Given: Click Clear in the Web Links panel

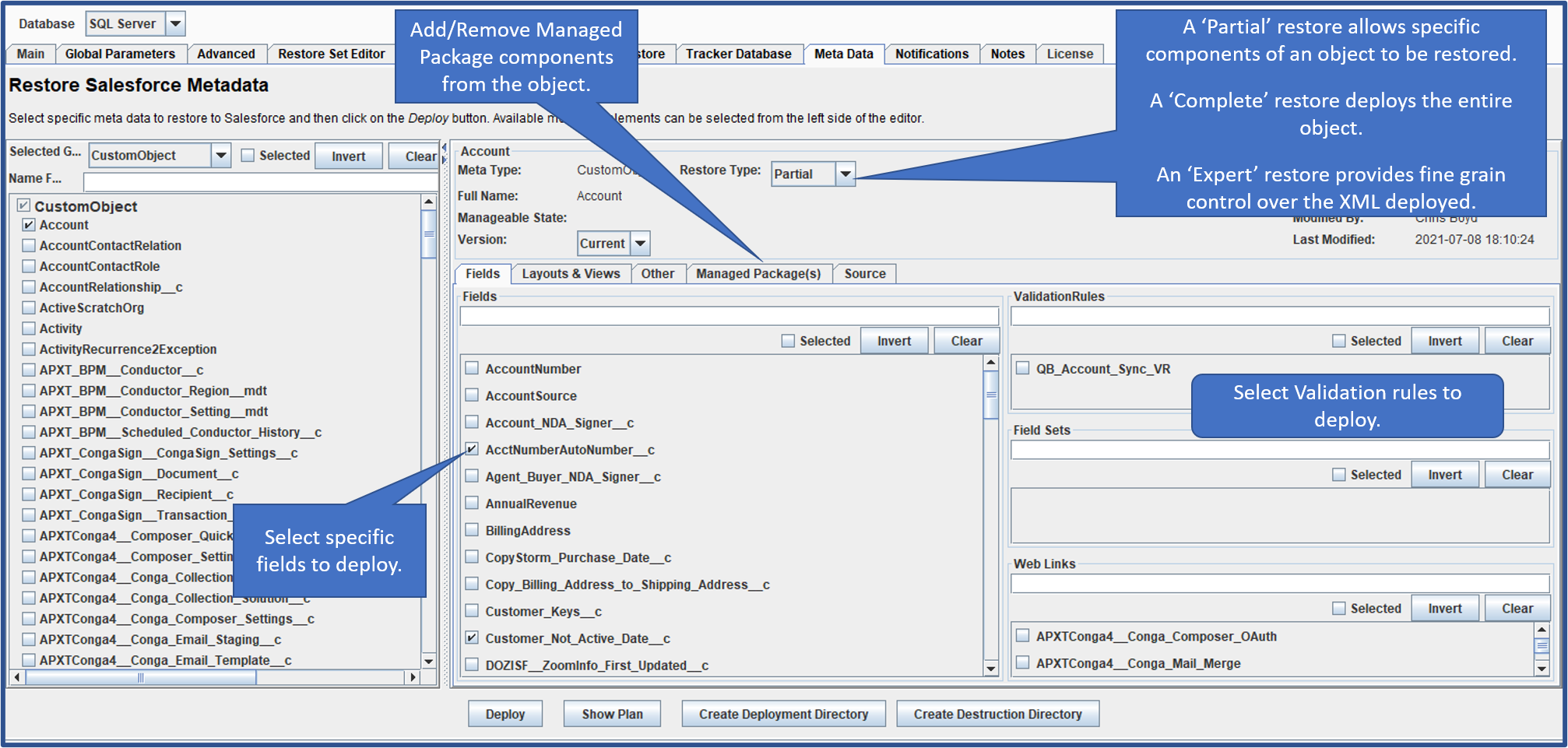Looking at the screenshot, I should click(x=1517, y=609).
